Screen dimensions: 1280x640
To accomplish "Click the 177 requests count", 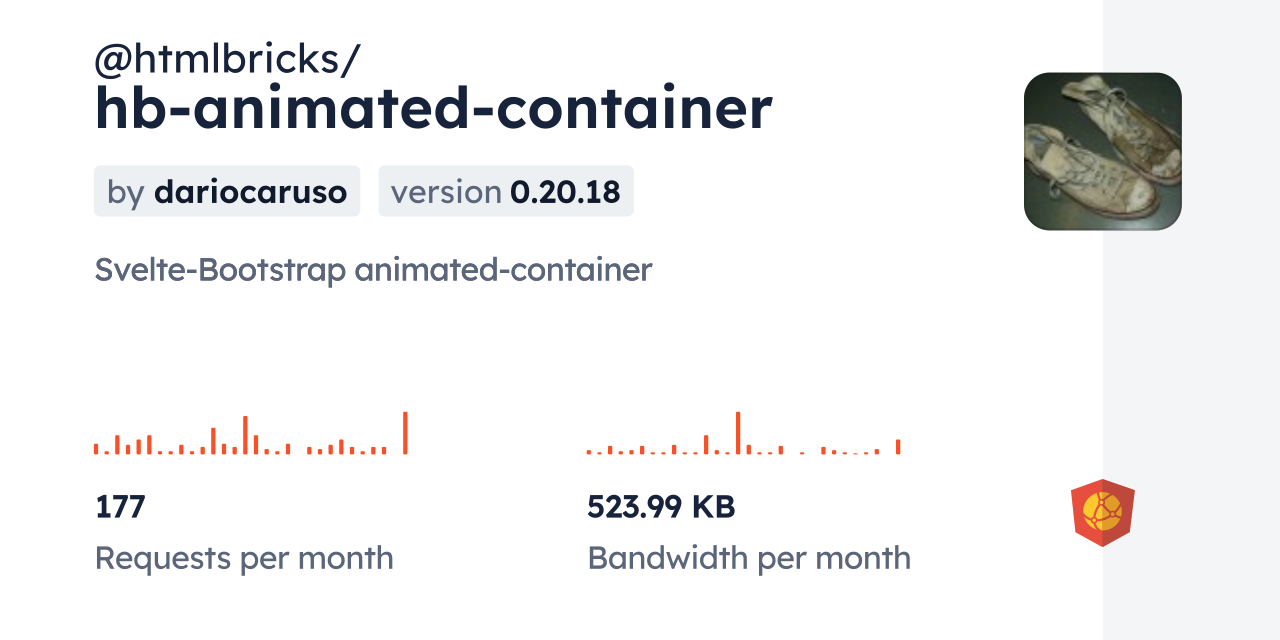I will [x=120, y=507].
